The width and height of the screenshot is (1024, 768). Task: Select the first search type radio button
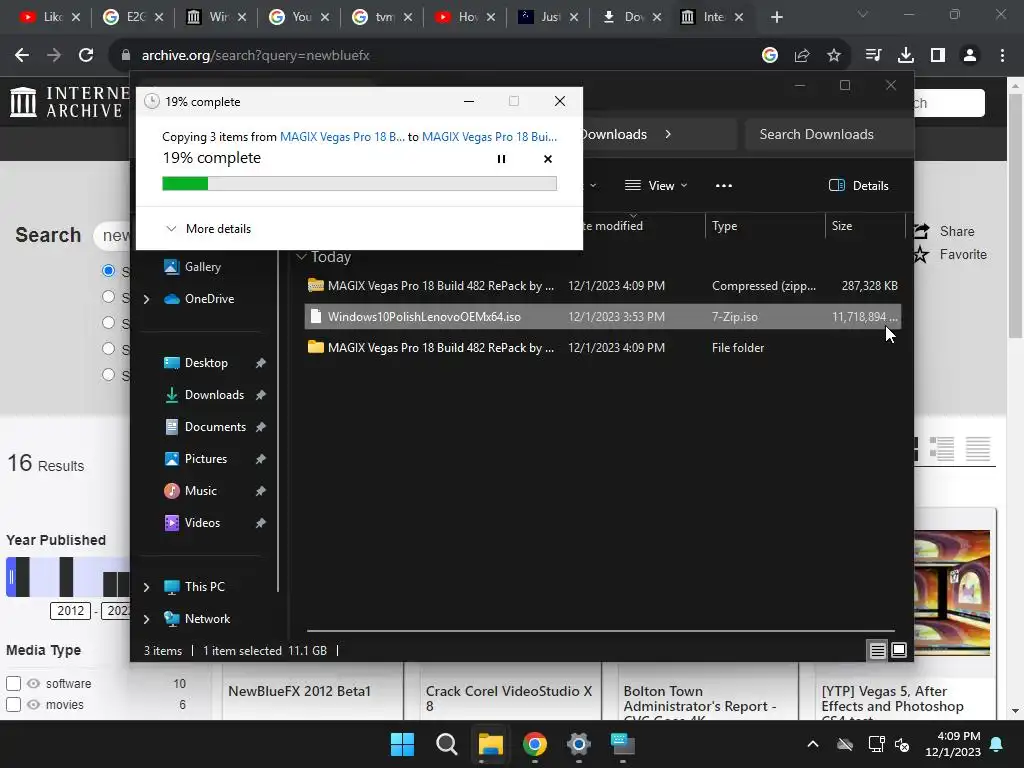108,270
